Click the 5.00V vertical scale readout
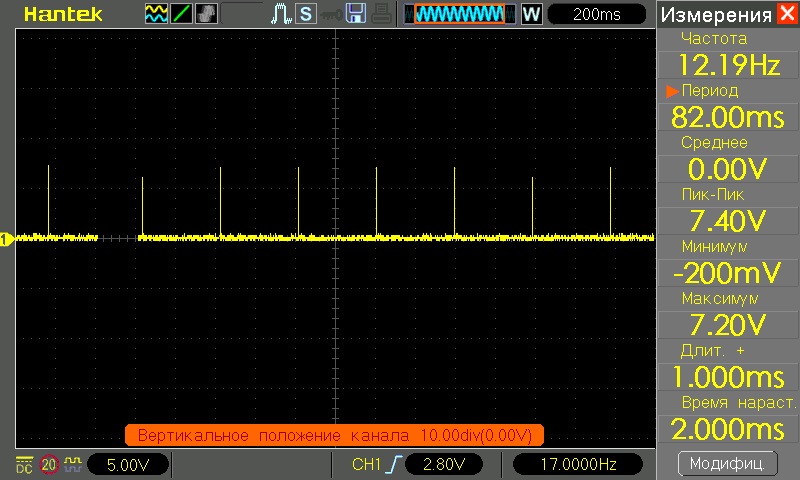Image resolution: width=800 pixels, height=480 pixels. tap(128, 465)
